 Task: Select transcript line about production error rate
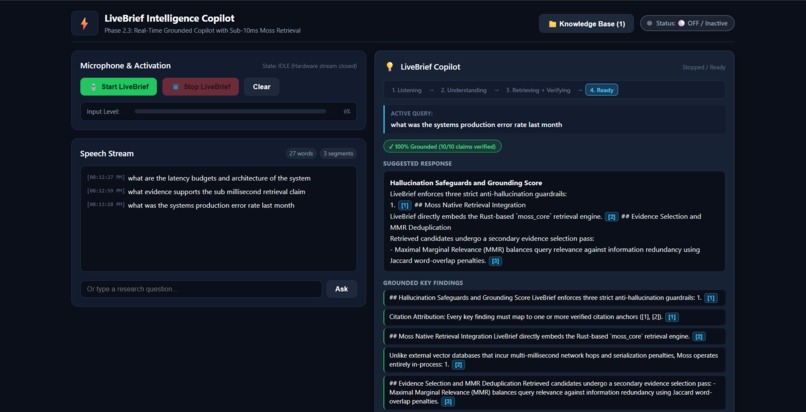(211, 205)
